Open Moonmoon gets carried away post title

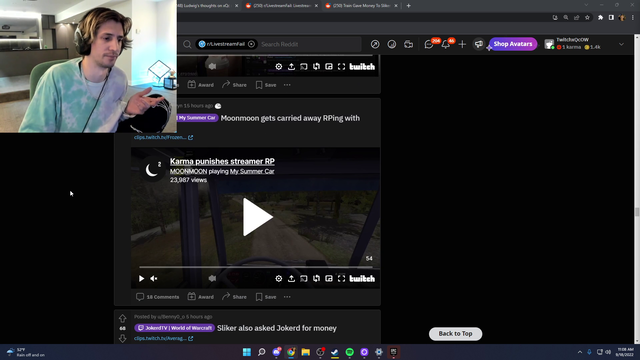tap(290, 118)
